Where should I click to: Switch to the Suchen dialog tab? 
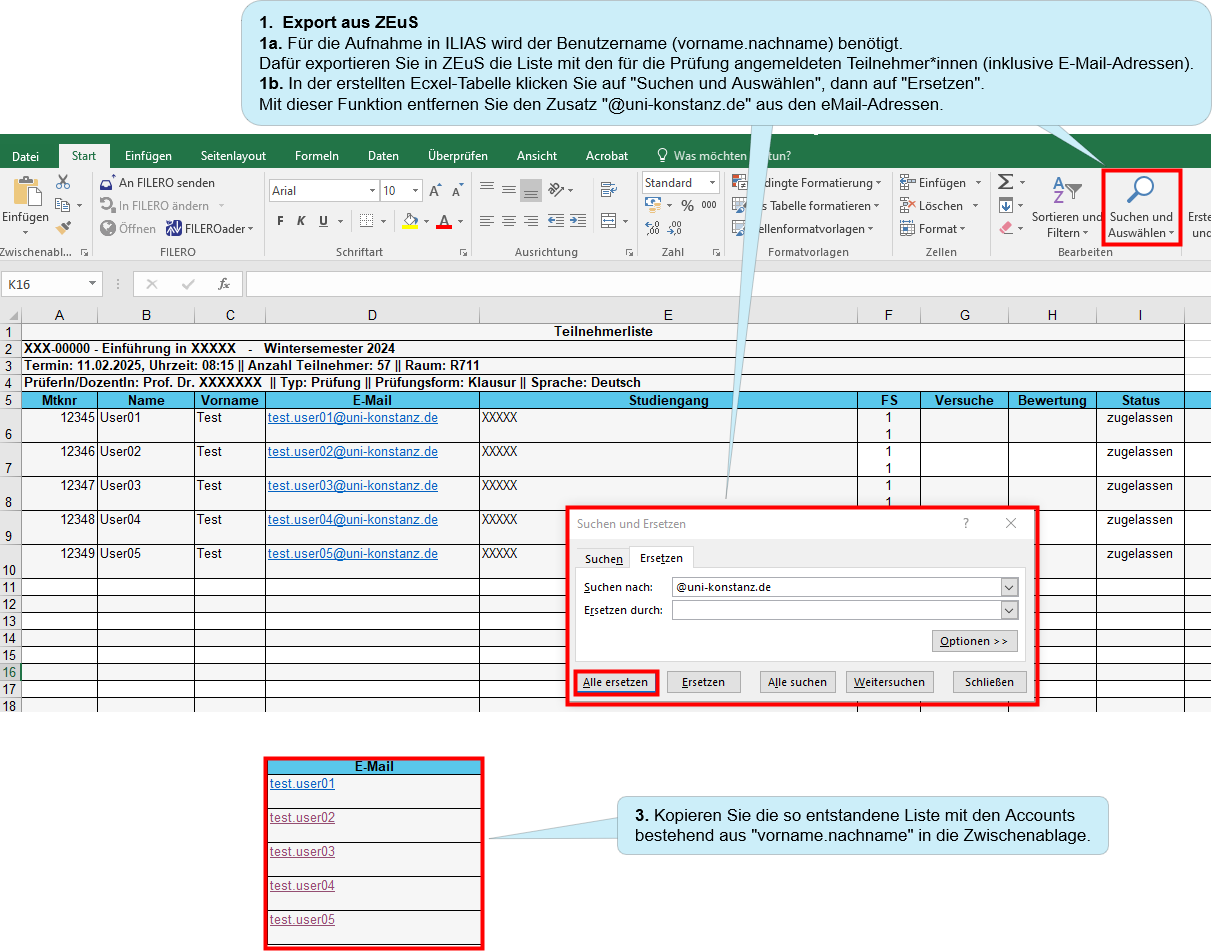point(604,559)
